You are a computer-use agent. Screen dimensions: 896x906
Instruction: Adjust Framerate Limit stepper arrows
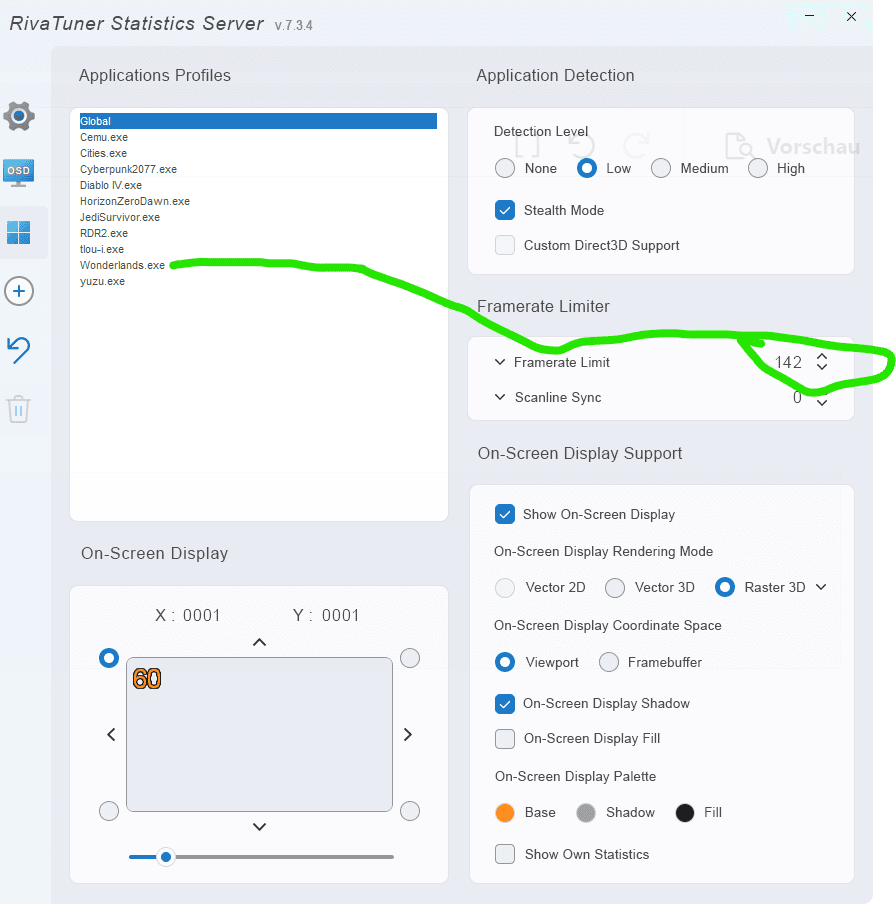pyautogui.click(x=822, y=362)
